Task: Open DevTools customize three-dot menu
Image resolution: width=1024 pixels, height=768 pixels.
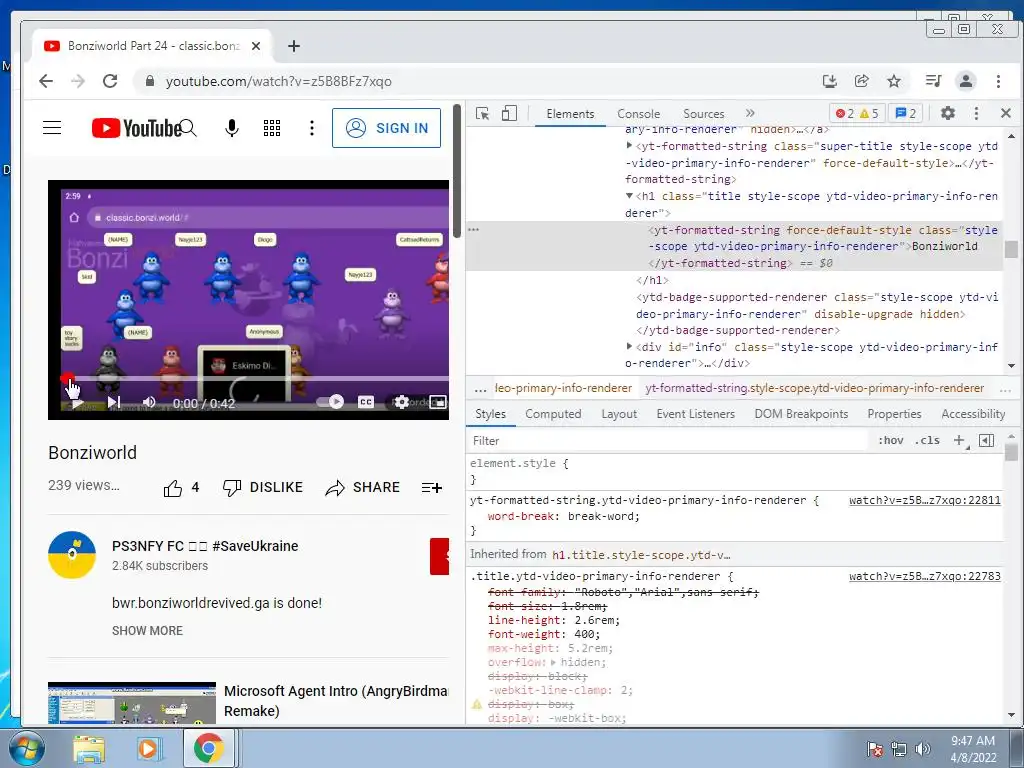Action: 976,113
